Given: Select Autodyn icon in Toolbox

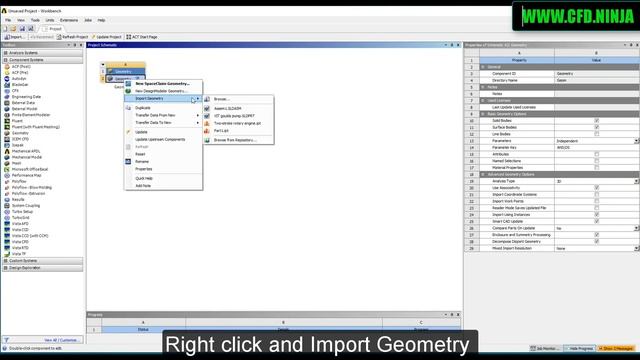Looking at the screenshot, I should pyautogui.click(x=7, y=79).
